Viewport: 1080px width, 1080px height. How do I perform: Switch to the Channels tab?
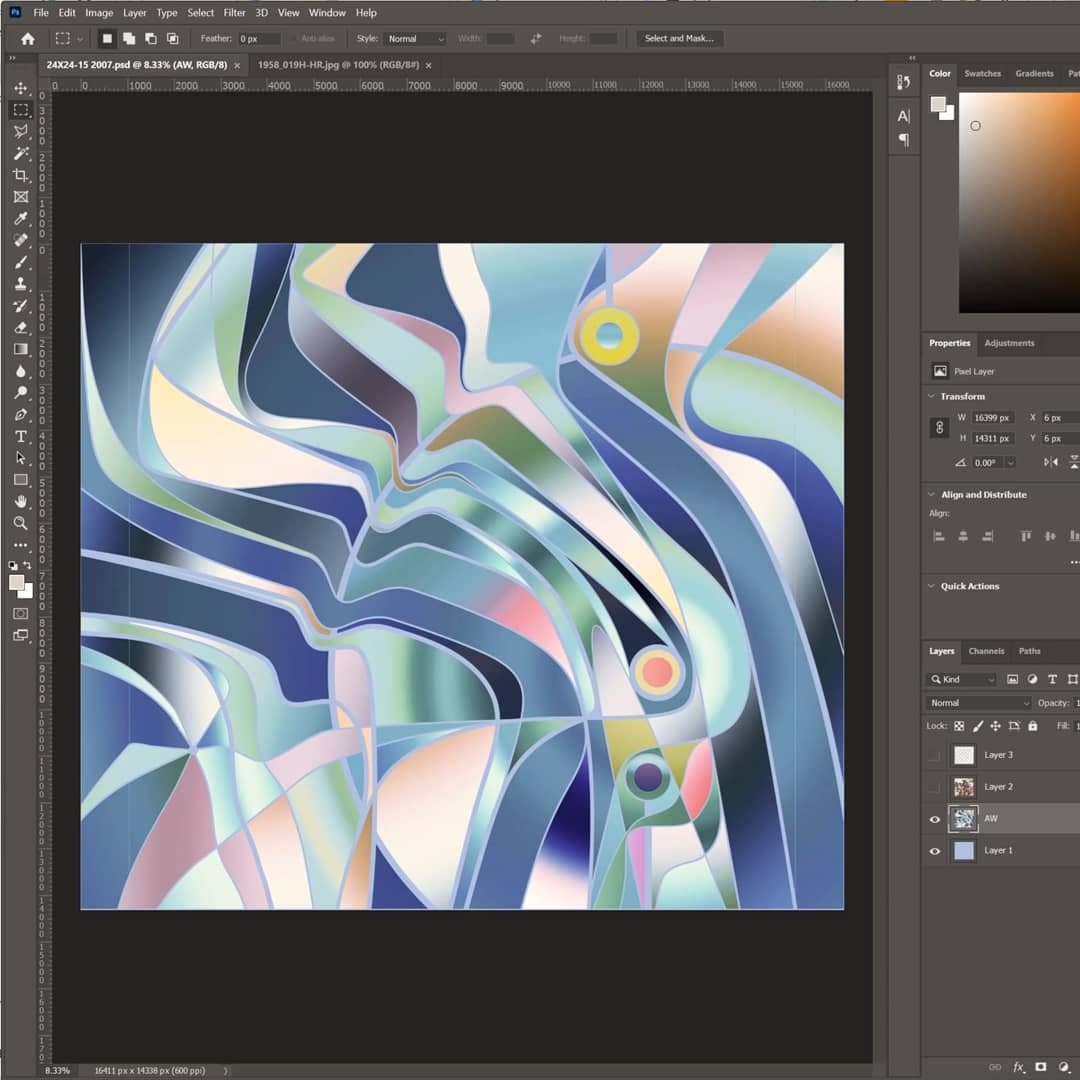point(986,651)
